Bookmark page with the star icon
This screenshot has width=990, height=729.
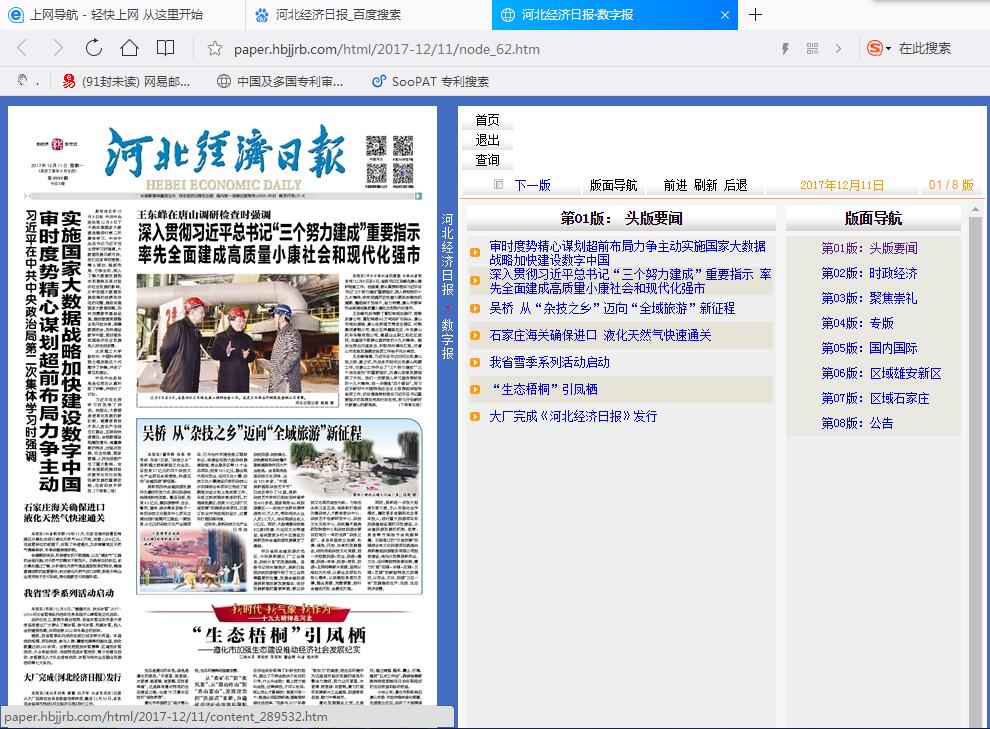point(214,49)
